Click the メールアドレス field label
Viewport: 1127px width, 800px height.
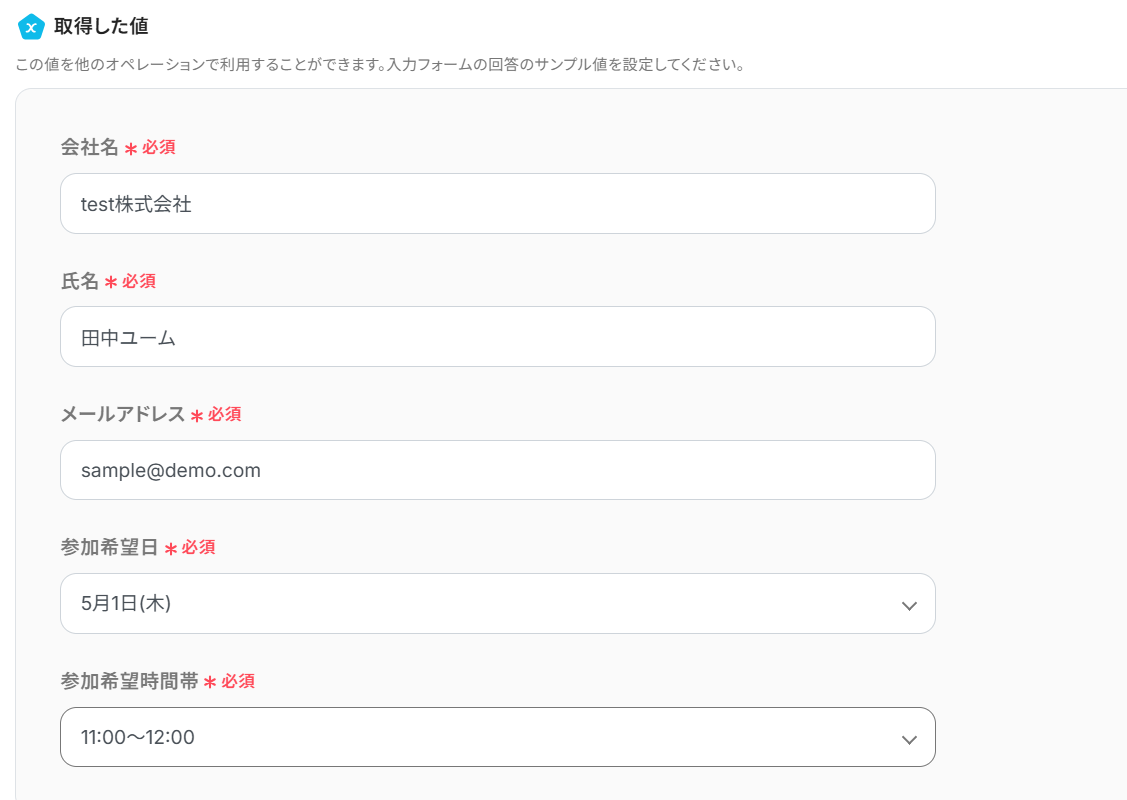tap(123, 415)
